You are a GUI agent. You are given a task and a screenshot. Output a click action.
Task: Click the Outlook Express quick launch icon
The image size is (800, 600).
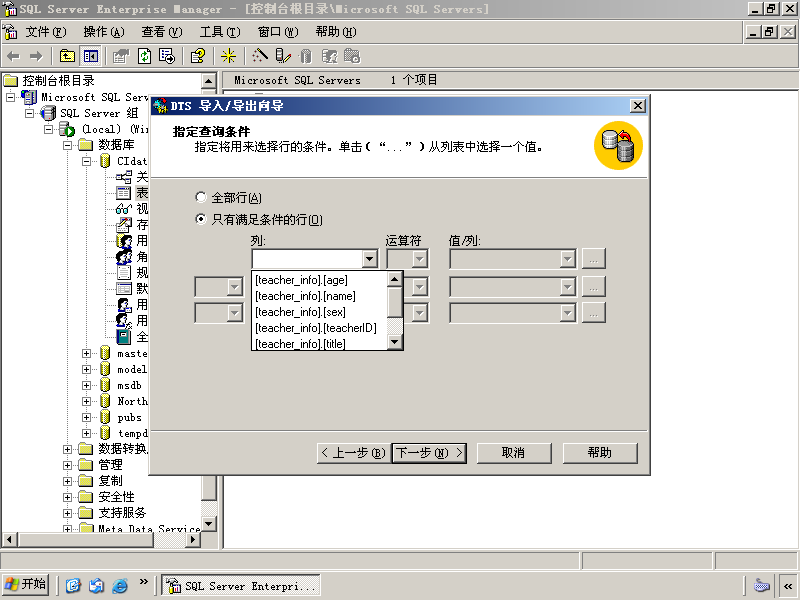click(x=96, y=585)
